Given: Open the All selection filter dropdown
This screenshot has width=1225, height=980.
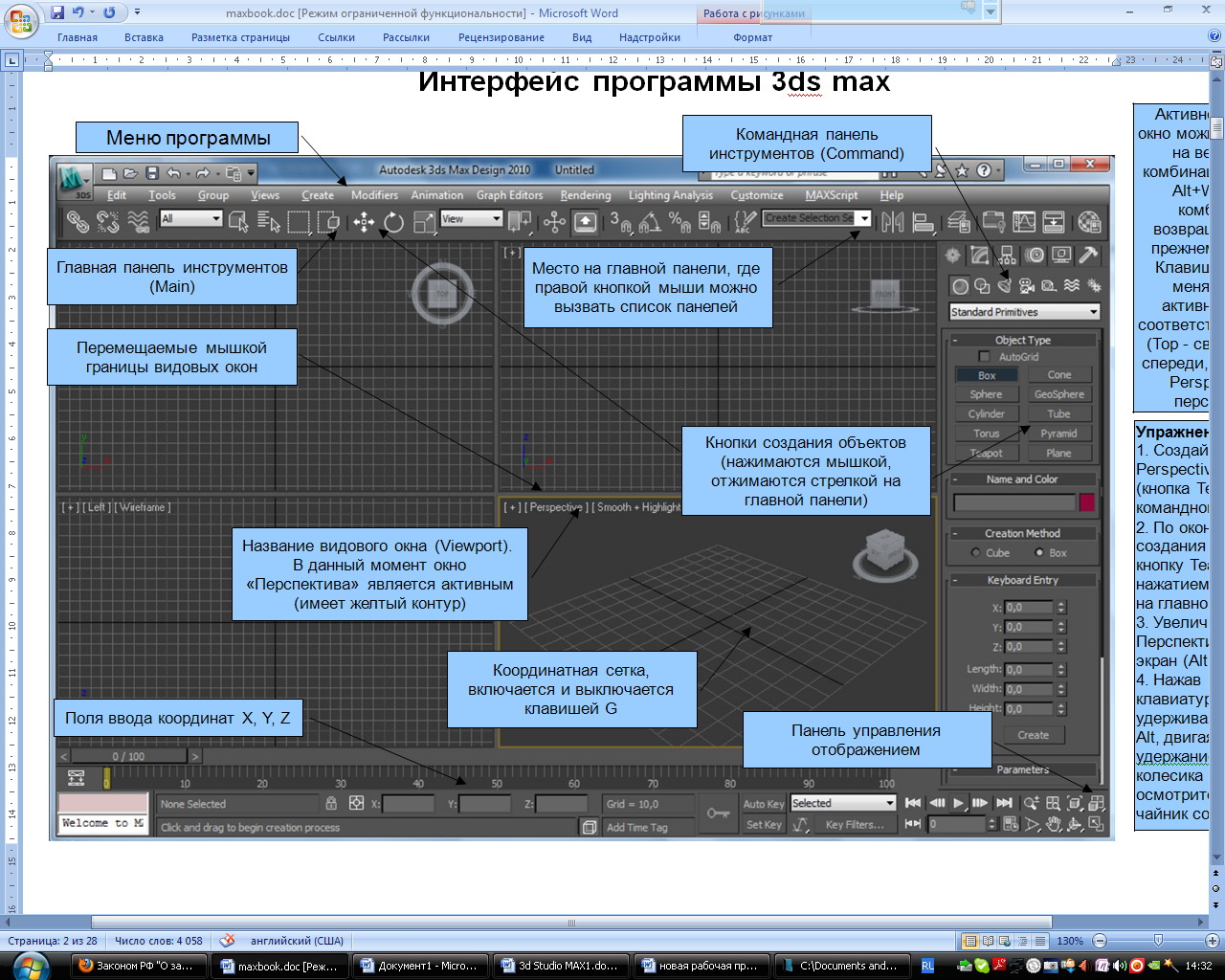Looking at the screenshot, I should click(190, 219).
